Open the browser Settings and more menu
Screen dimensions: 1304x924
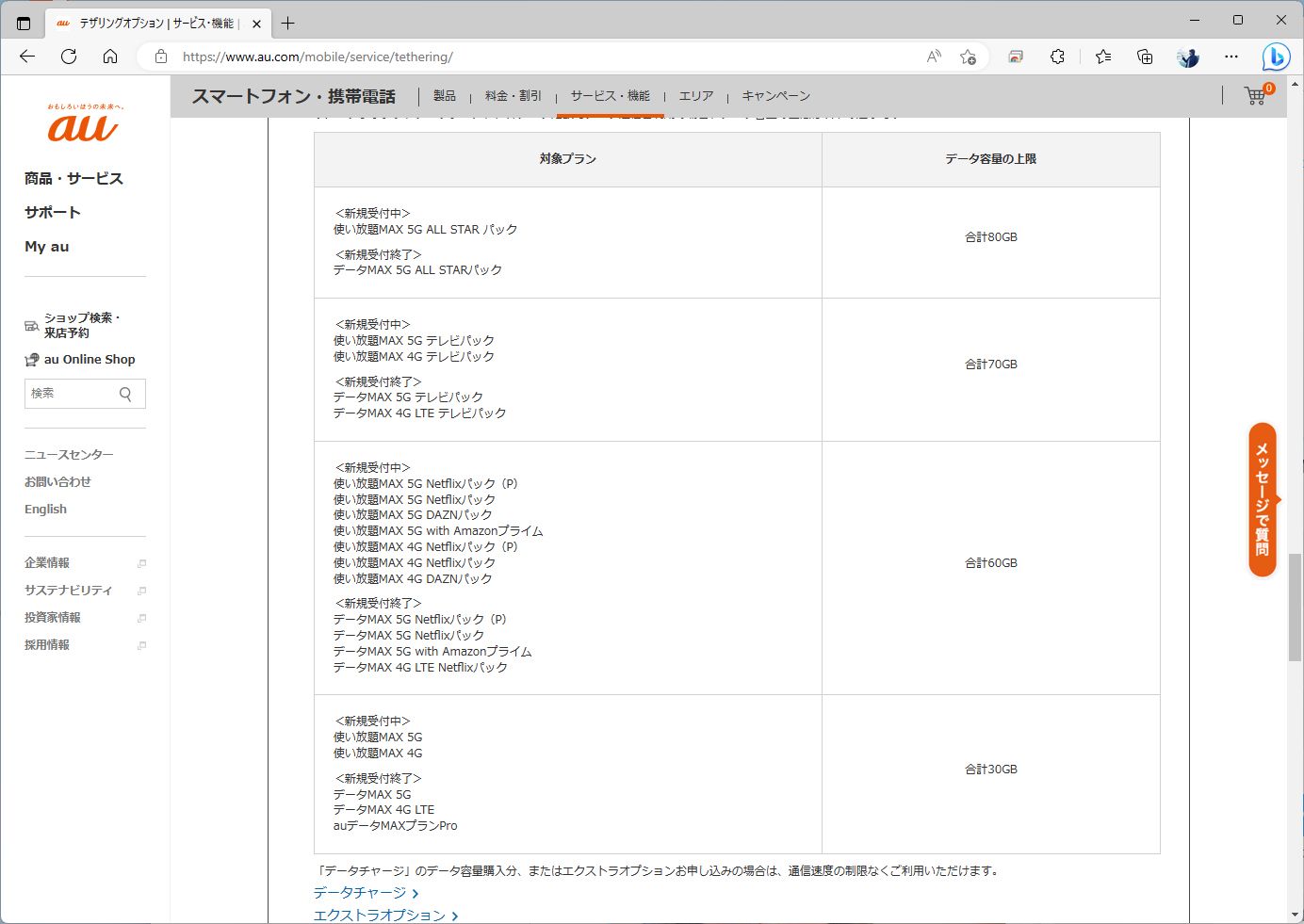pos(1231,57)
